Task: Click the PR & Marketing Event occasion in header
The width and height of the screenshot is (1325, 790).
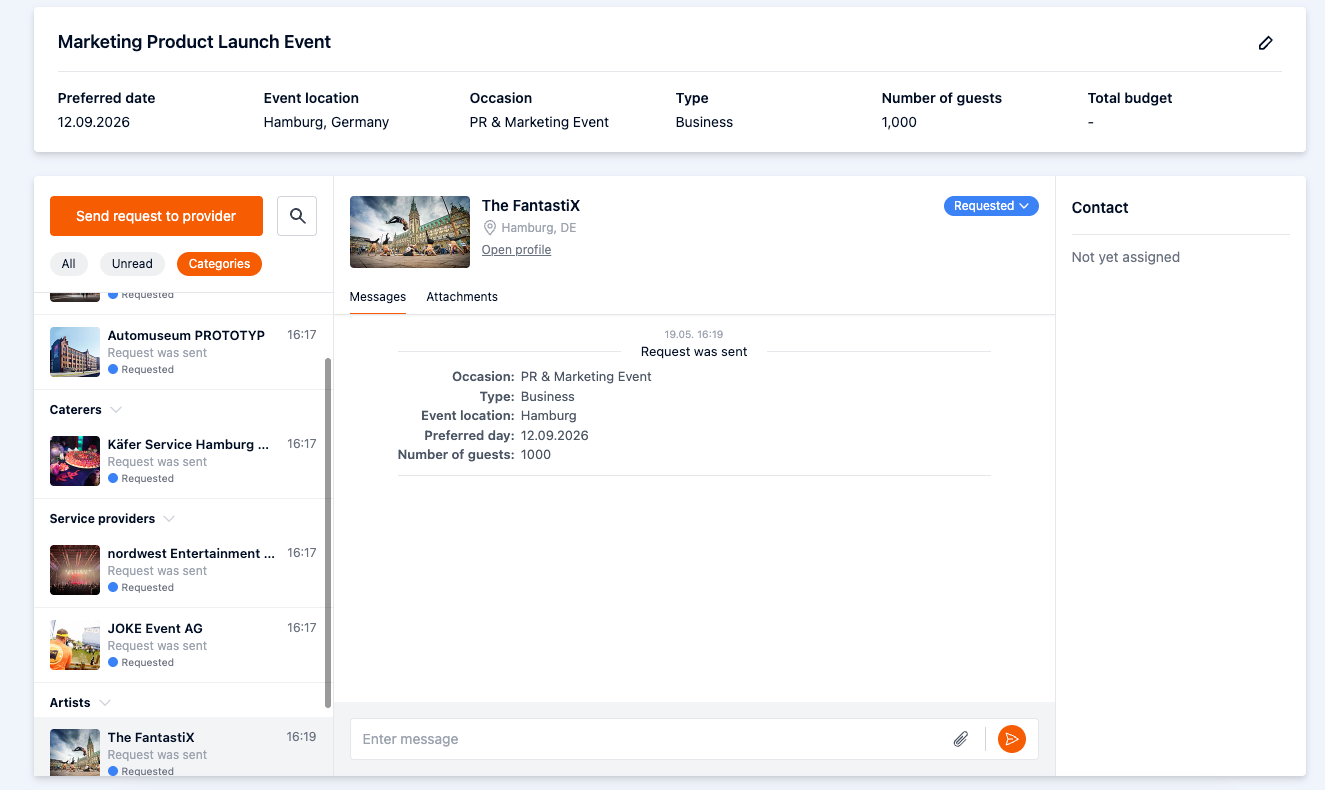Action: click(x=539, y=122)
